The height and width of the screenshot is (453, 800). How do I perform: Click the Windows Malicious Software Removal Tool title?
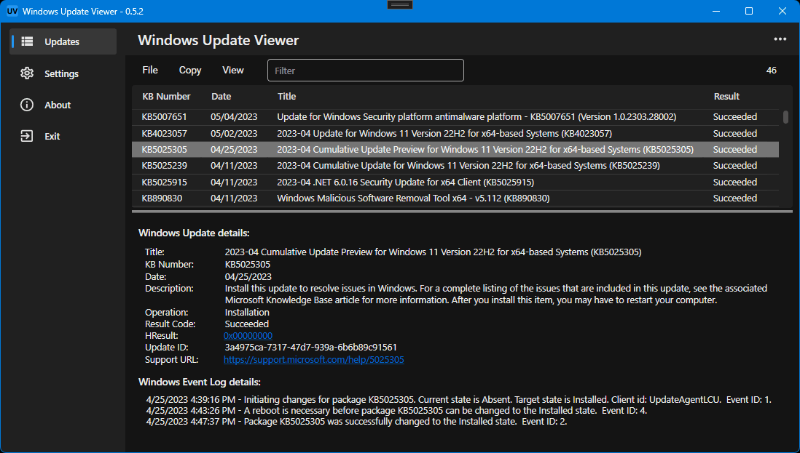(x=413, y=198)
